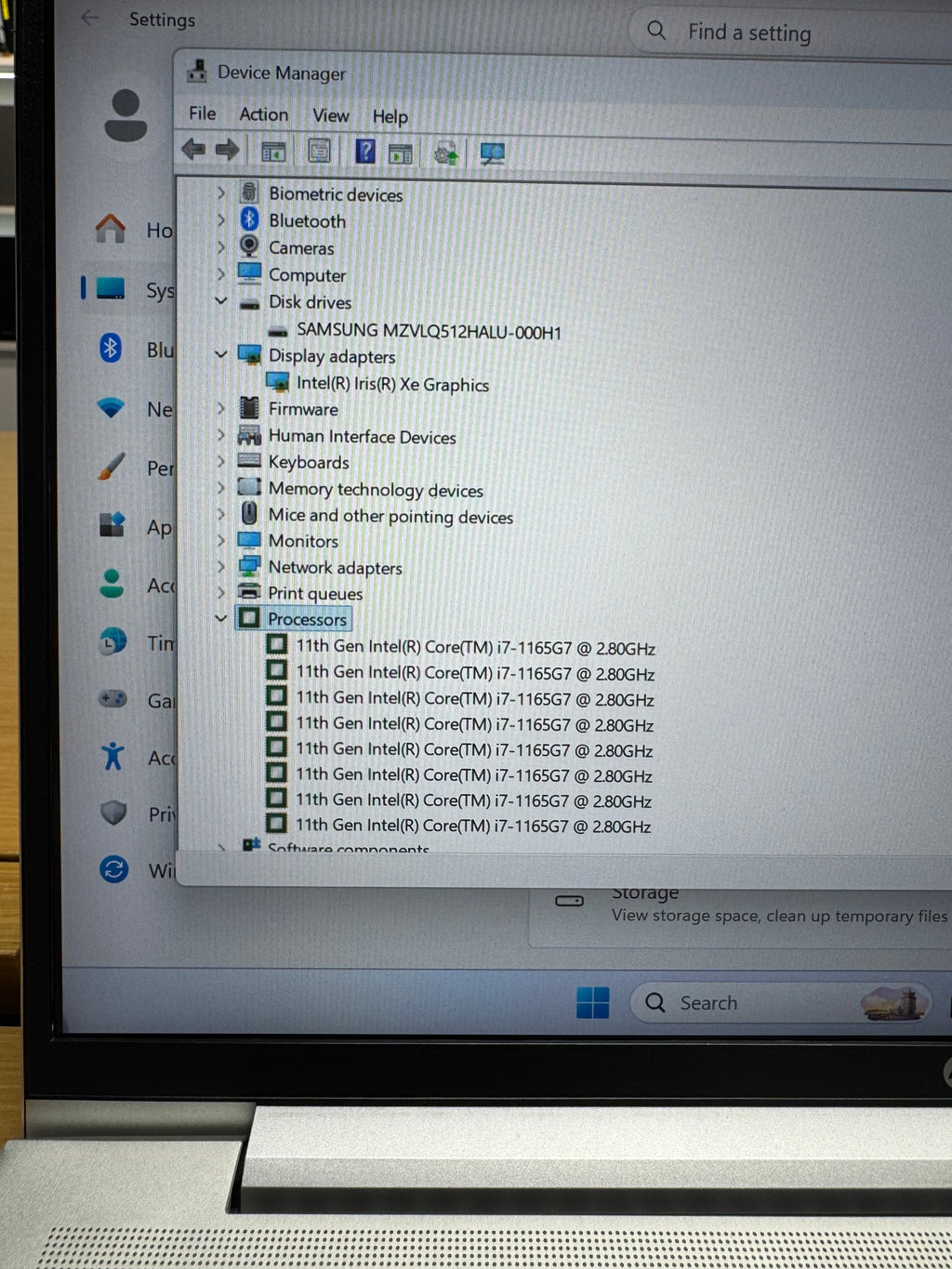Select the last i7-1165G7 processor entry

[x=472, y=825]
